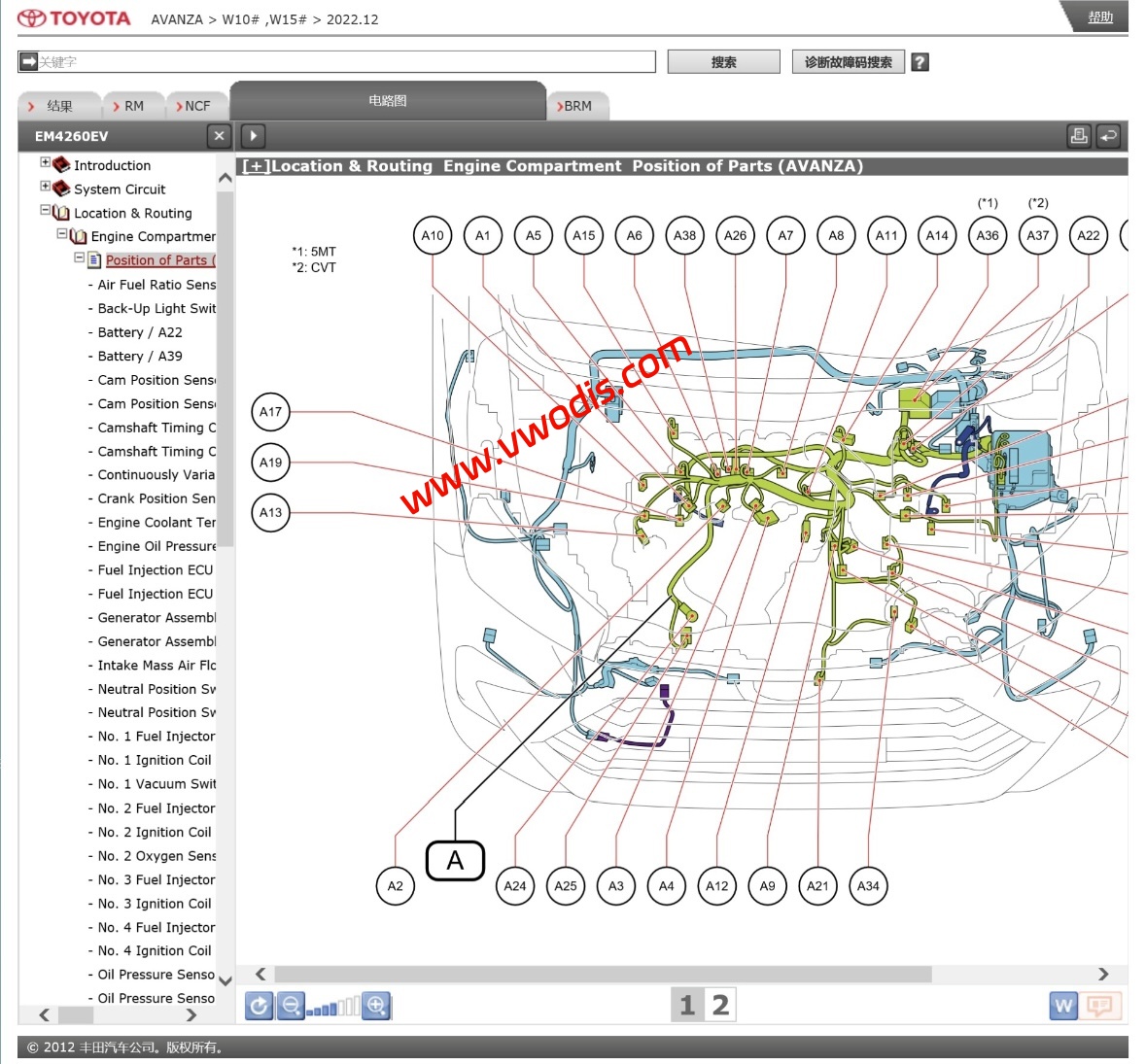Open the BRM tab
Image resolution: width=1146 pixels, height=1064 pixels.
point(577,106)
